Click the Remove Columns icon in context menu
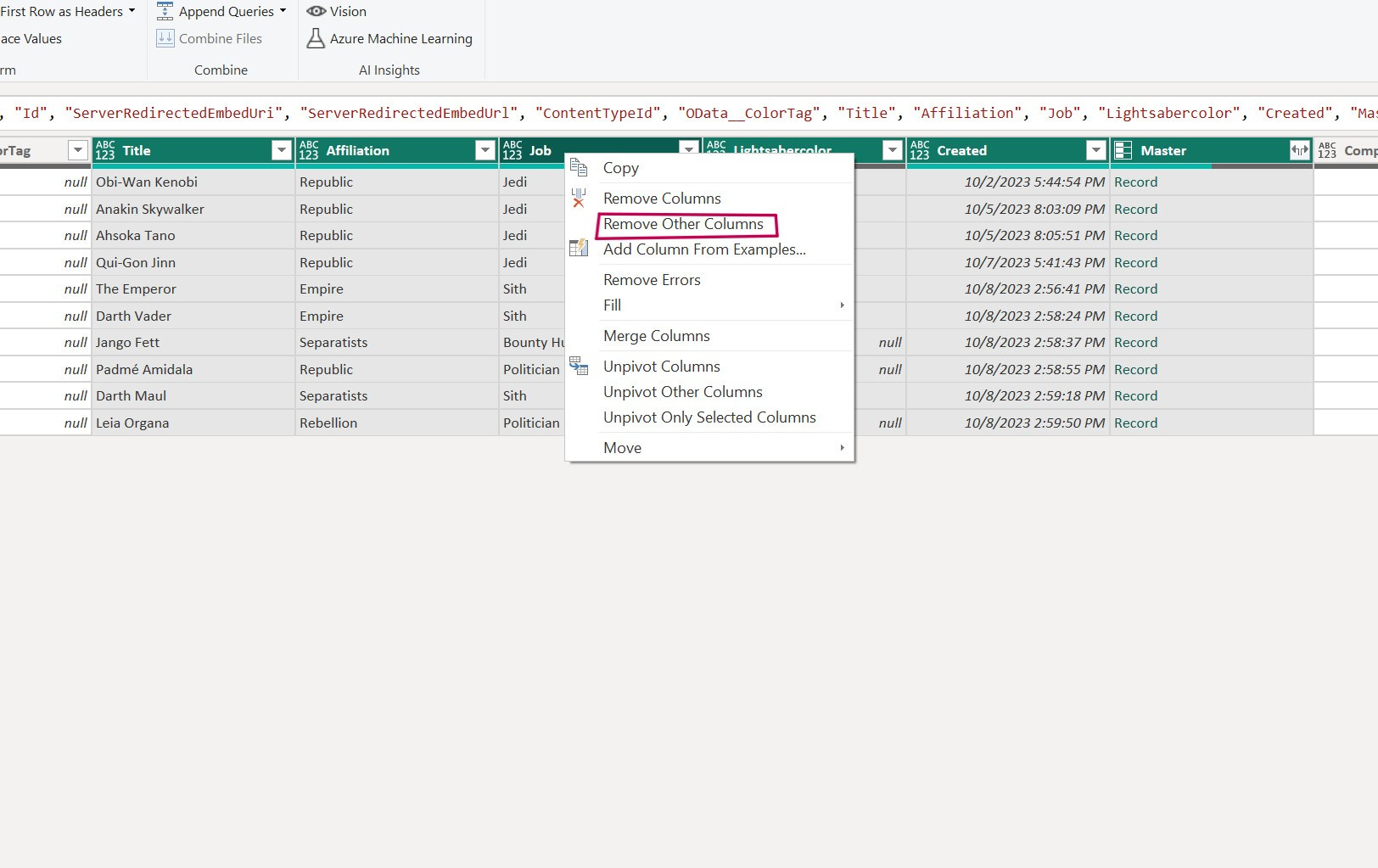 coord(579,198)
